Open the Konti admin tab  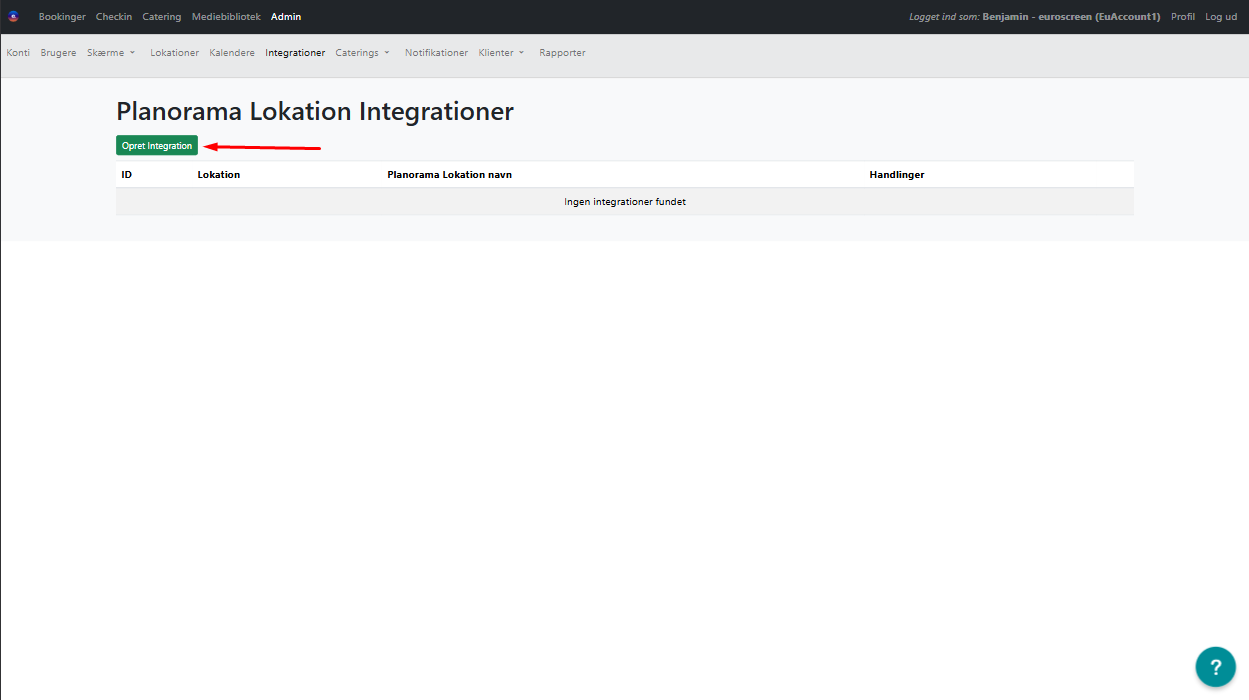[x=18, y=53]
